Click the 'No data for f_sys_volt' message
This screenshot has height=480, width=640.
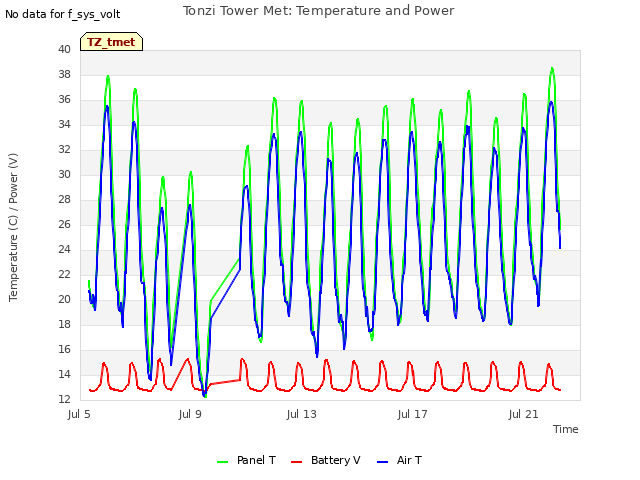pyautogui.click(x=62, y=14)
